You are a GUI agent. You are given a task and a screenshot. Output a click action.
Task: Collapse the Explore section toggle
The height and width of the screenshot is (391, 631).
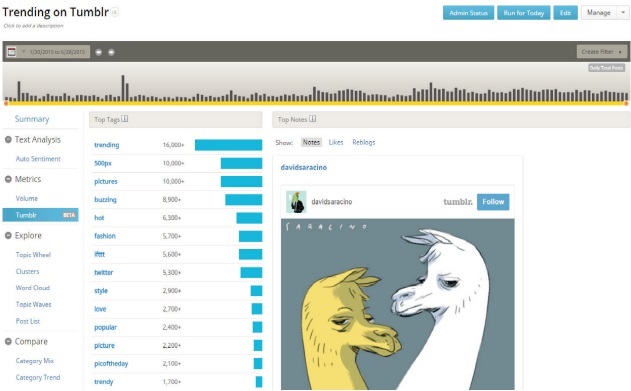point(8,235)
